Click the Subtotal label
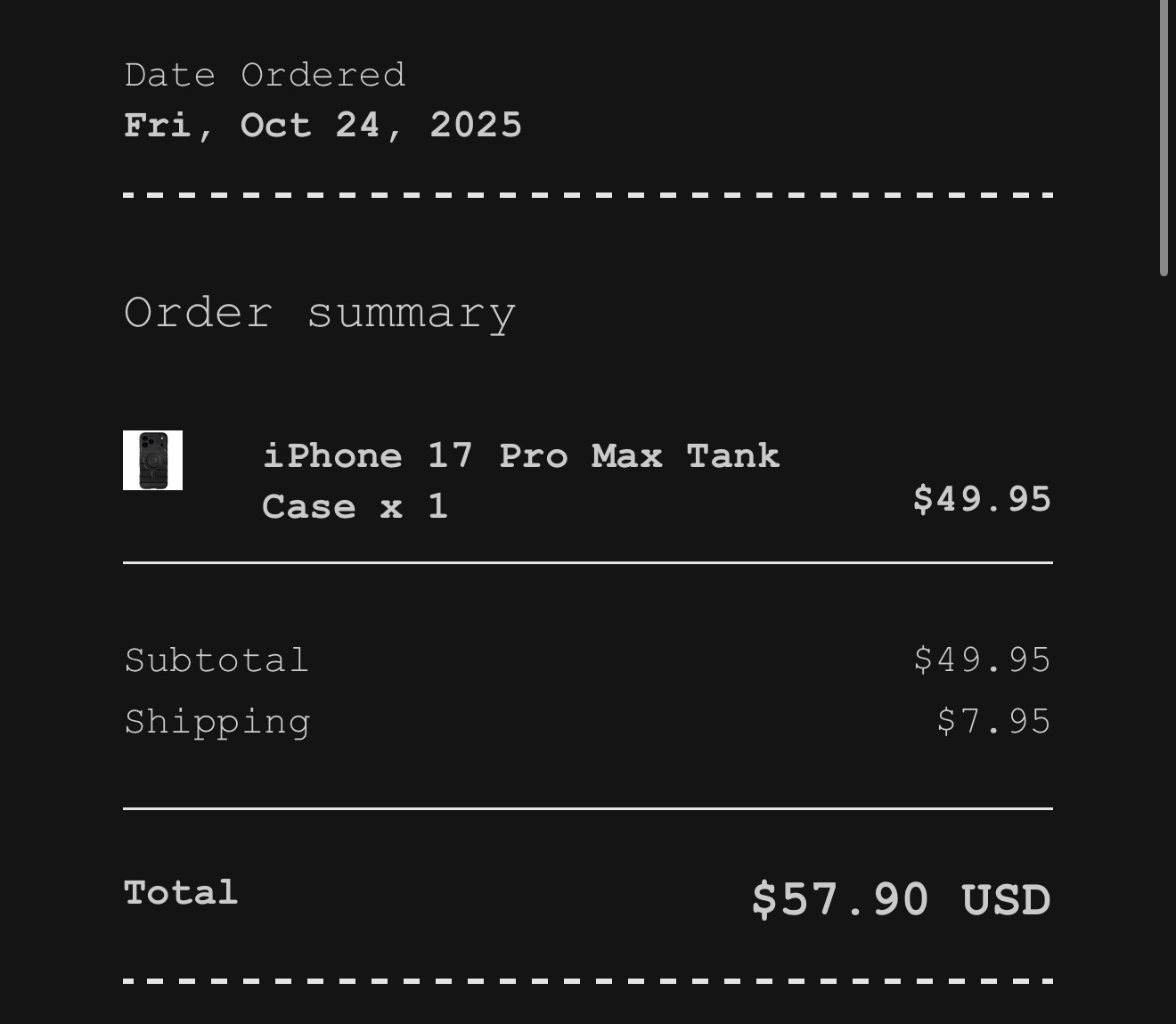This screenshot has width=1176, height=1024. [x=216, y=660]
